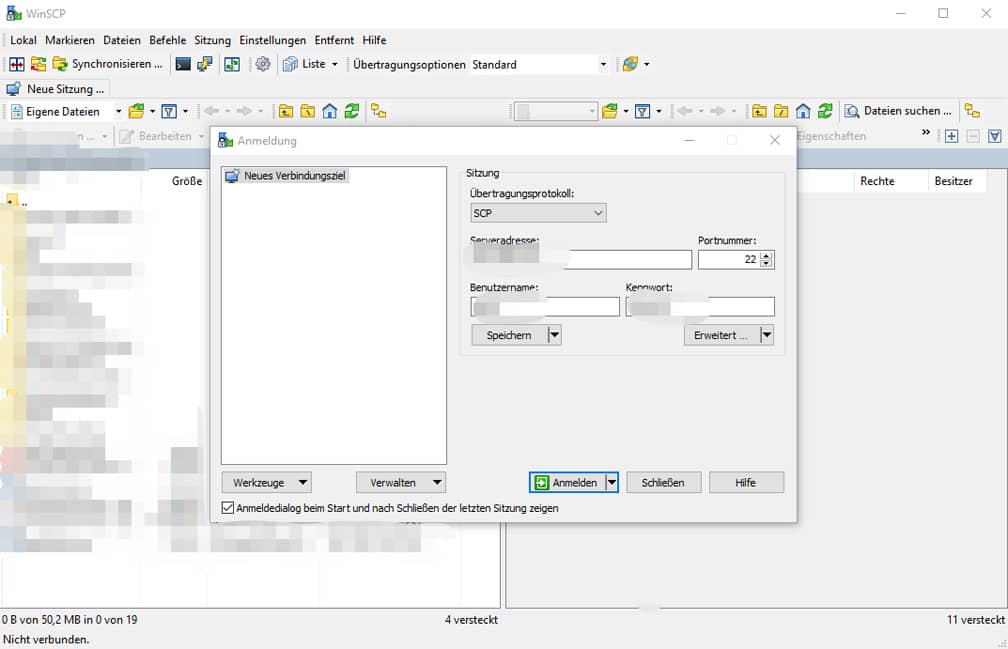1008x649 pixels.
Task: Click the Open in PuTTY icon
Action: coord(205,64)
